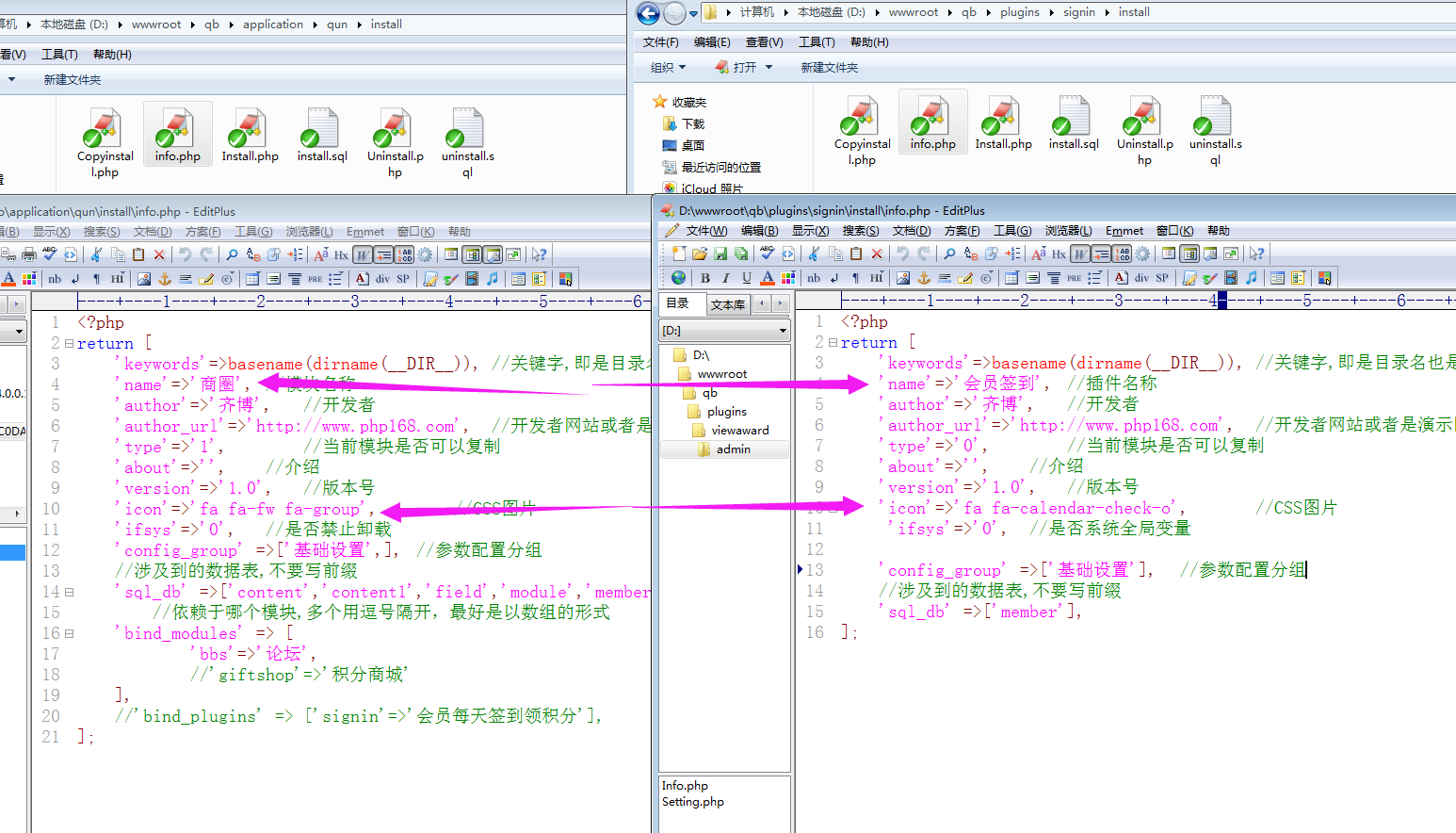1456x833 pixels.
Task: Switch to the 文本库 tab
Action: [728, 304]
